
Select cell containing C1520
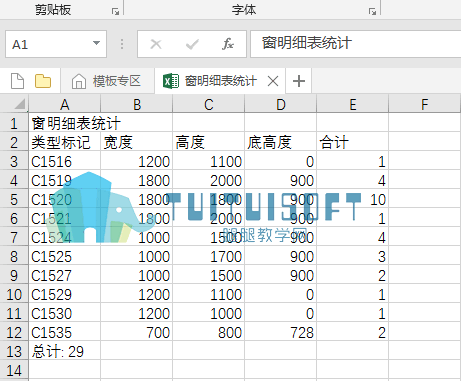65,199
